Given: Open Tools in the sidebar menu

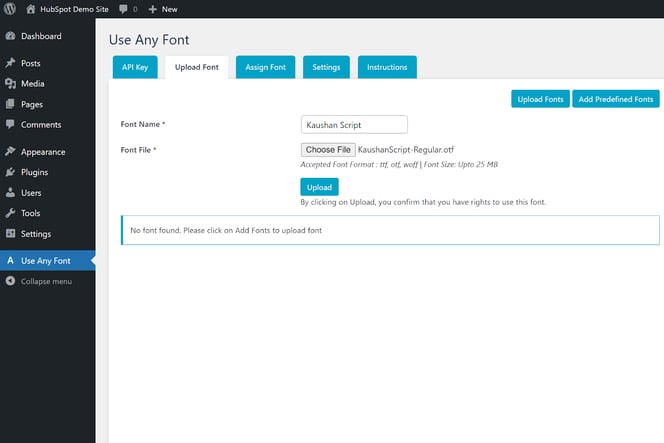Looking at the screenshot, I should (30, 213).
